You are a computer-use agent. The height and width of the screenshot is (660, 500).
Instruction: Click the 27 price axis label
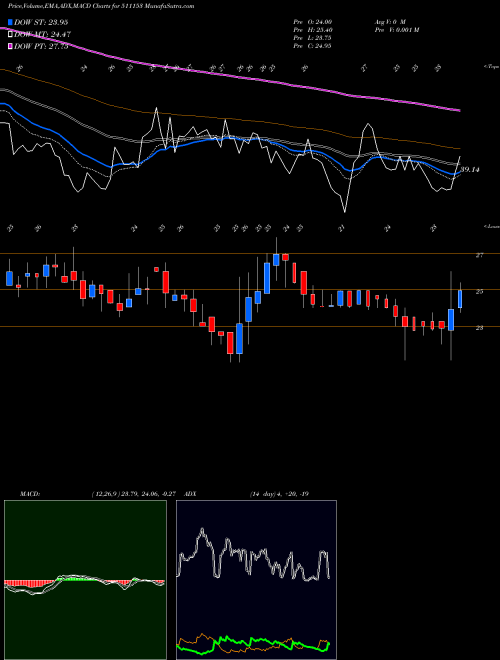(x=479, y=255)
